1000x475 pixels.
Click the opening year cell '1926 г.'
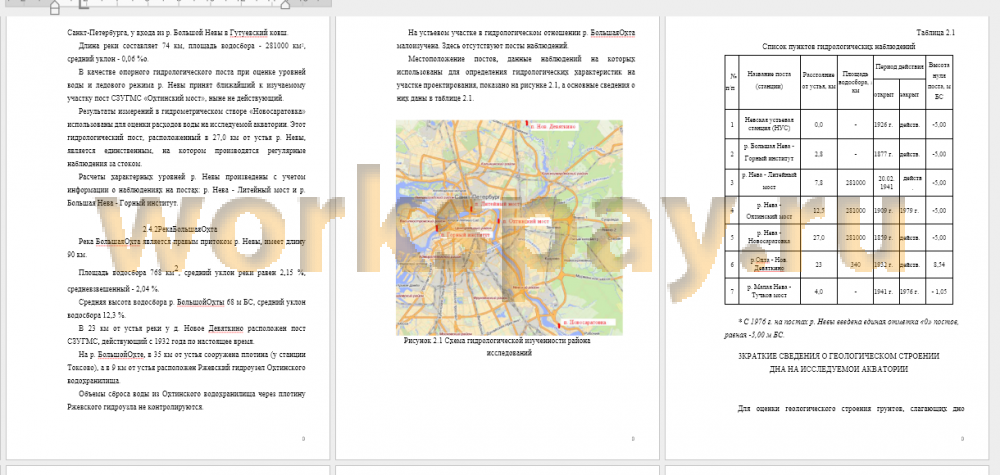[885, 125]
